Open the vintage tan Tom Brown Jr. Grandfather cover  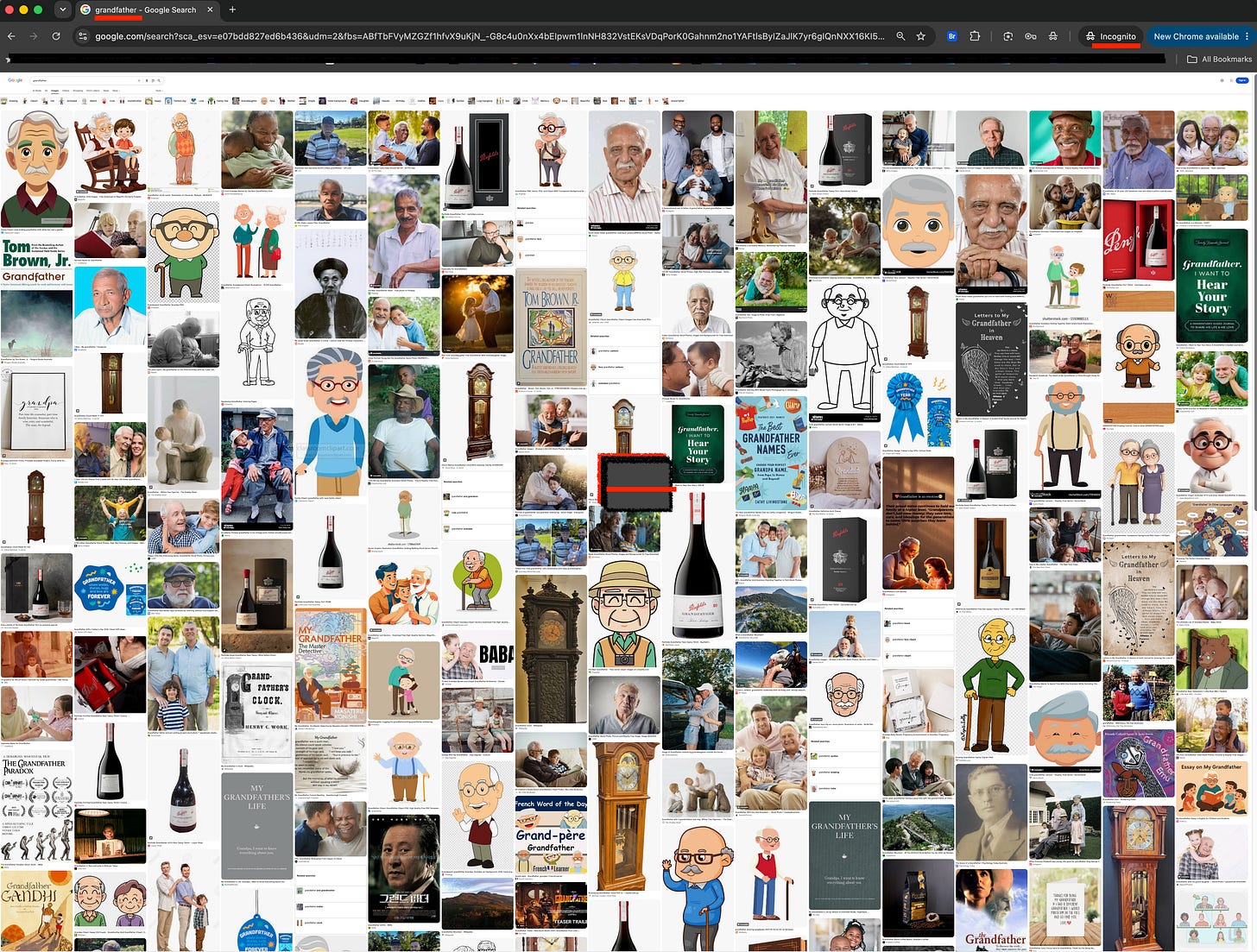(551, 327)
